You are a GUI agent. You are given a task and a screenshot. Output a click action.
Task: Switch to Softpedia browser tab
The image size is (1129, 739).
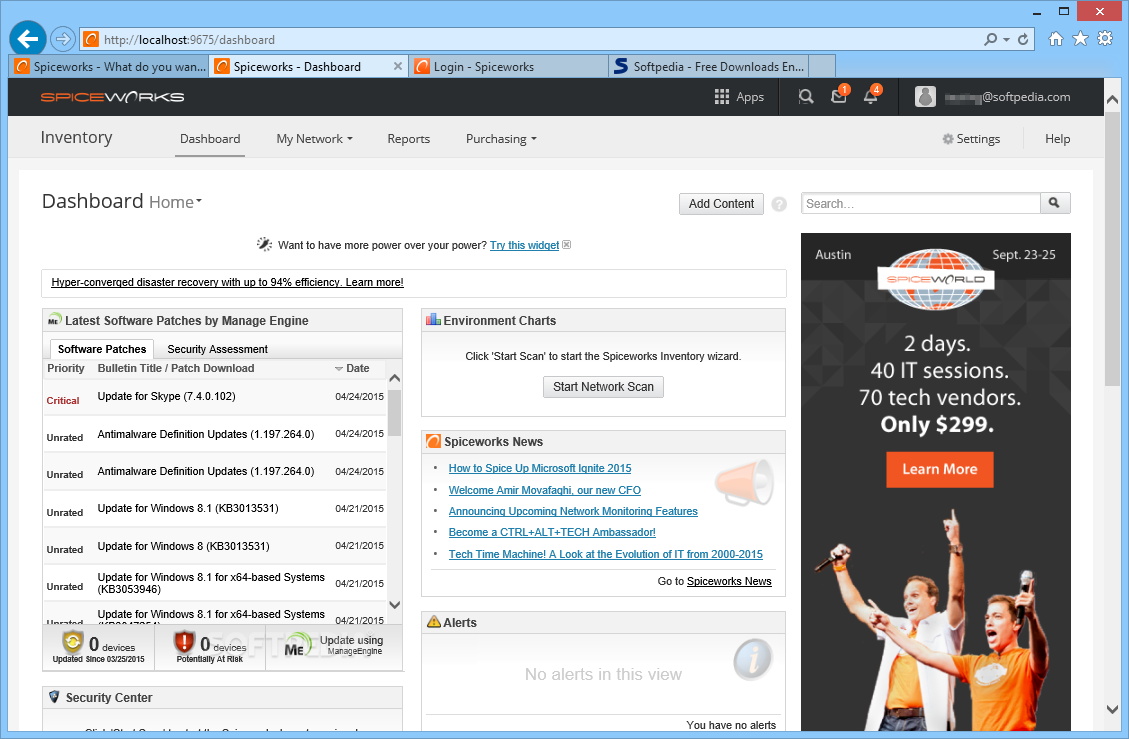click(x=709, y=66)
